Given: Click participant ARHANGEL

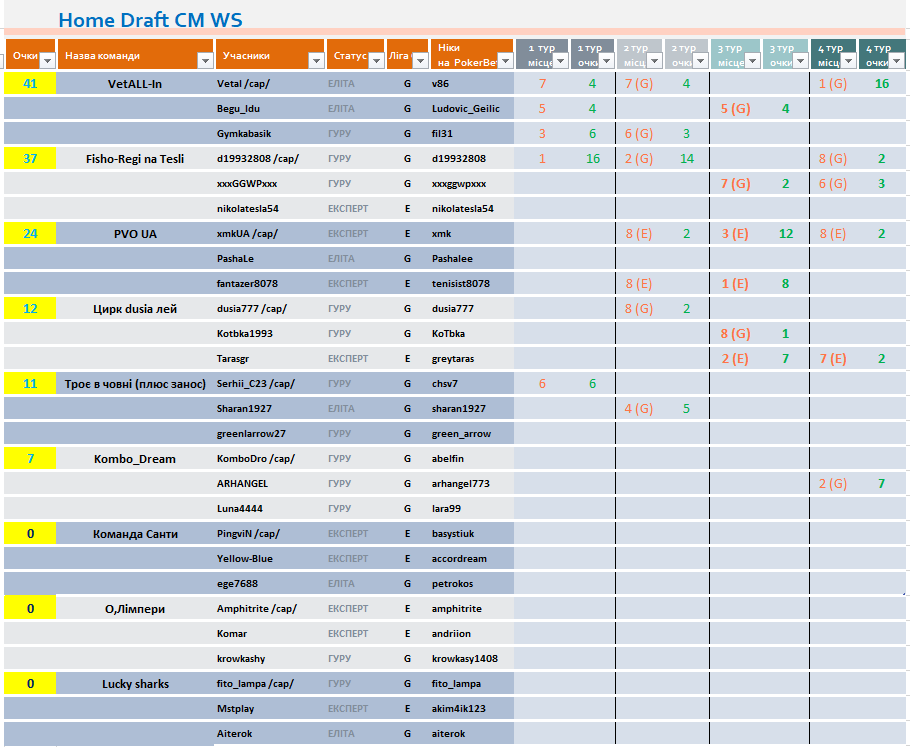Looking at the screenshot, I should [242, 483].
